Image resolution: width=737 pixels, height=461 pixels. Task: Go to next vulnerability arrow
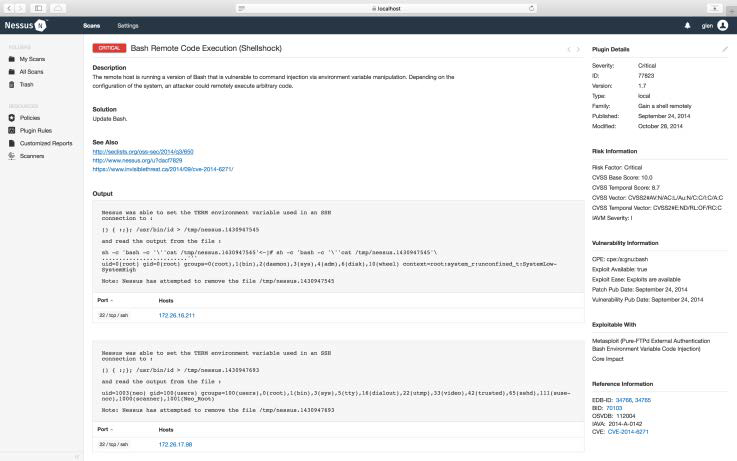(x=578, y=49)
